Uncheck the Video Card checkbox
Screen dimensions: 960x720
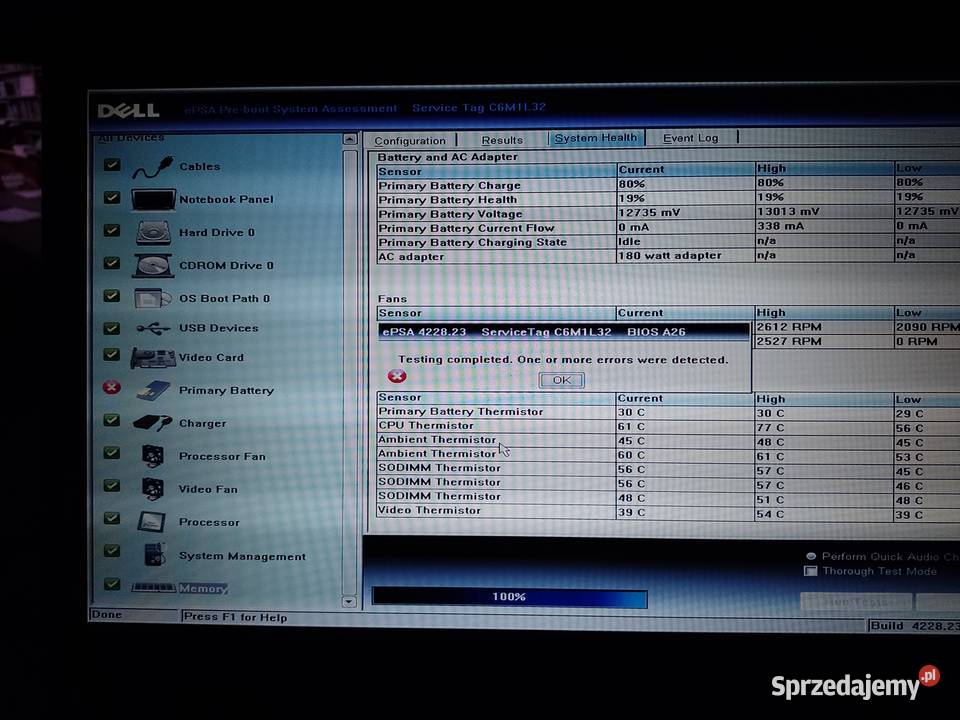click(111, 355)
